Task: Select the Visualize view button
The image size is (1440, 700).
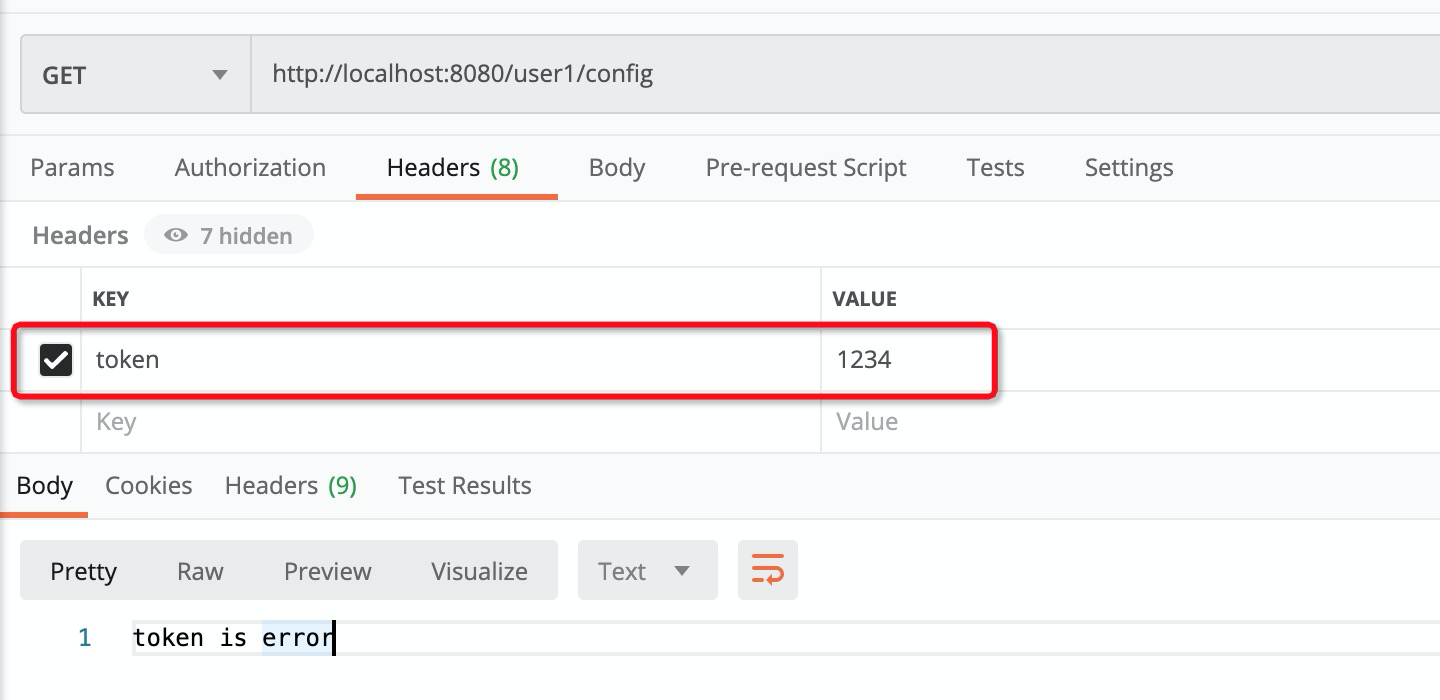Action: 479,571
